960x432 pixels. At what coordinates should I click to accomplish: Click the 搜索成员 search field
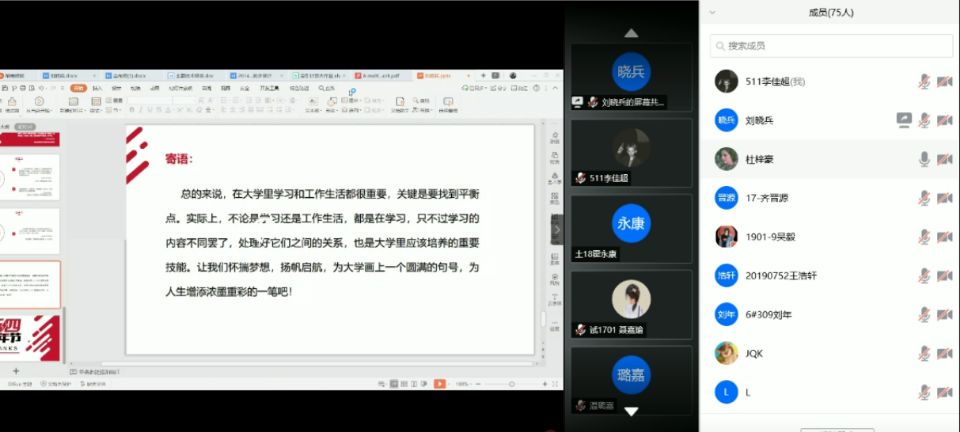(828, 46)
